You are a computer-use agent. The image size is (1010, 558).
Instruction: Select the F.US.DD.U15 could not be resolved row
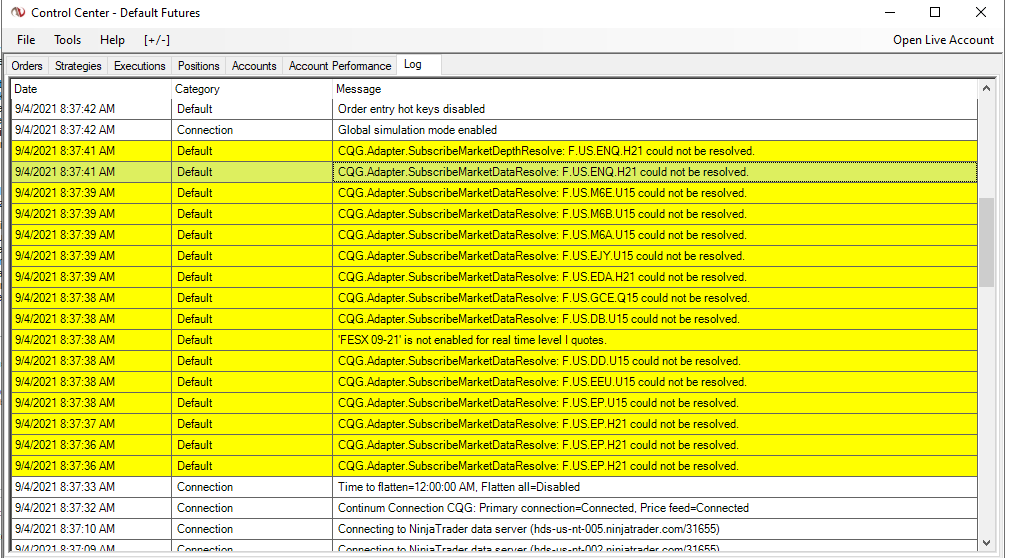494,361
